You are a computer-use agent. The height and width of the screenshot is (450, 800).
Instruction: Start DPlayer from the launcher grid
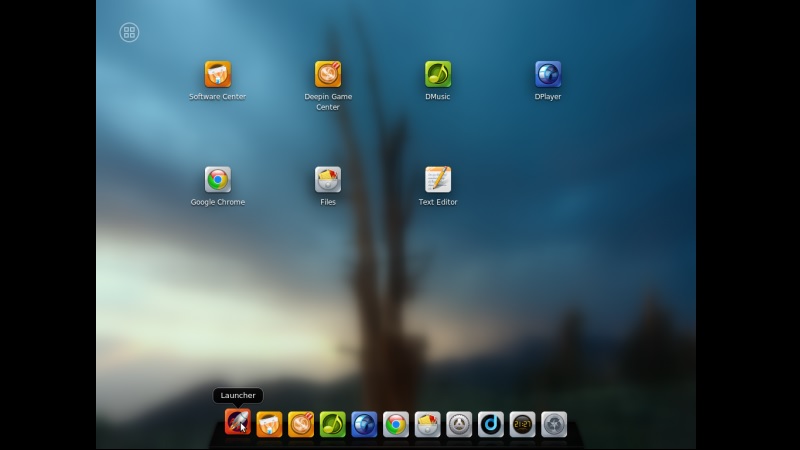pos(548,75)
